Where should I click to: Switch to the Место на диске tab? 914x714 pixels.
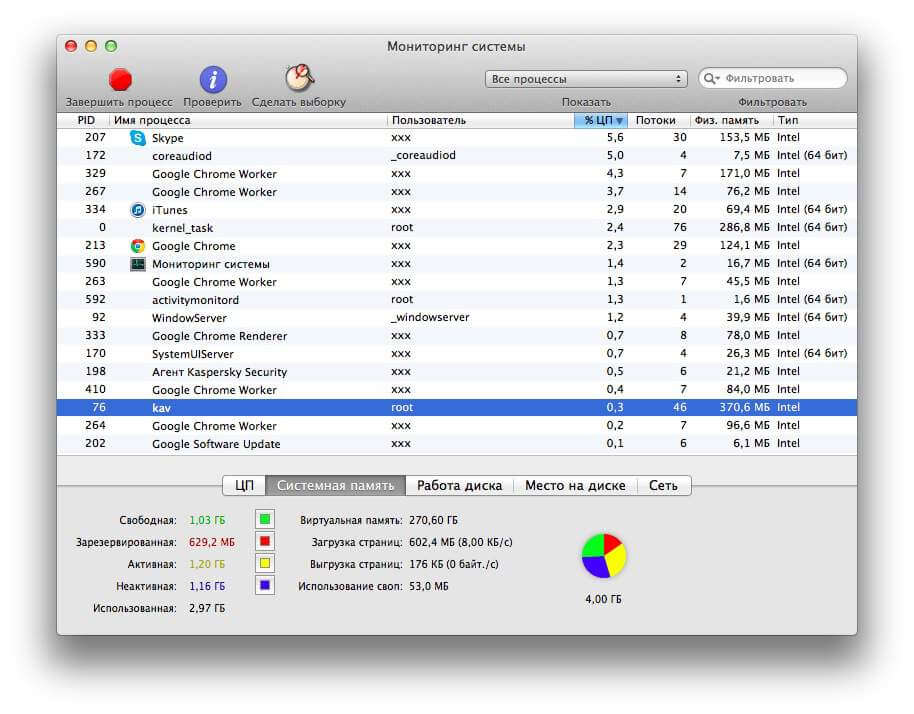pos(575,486)
